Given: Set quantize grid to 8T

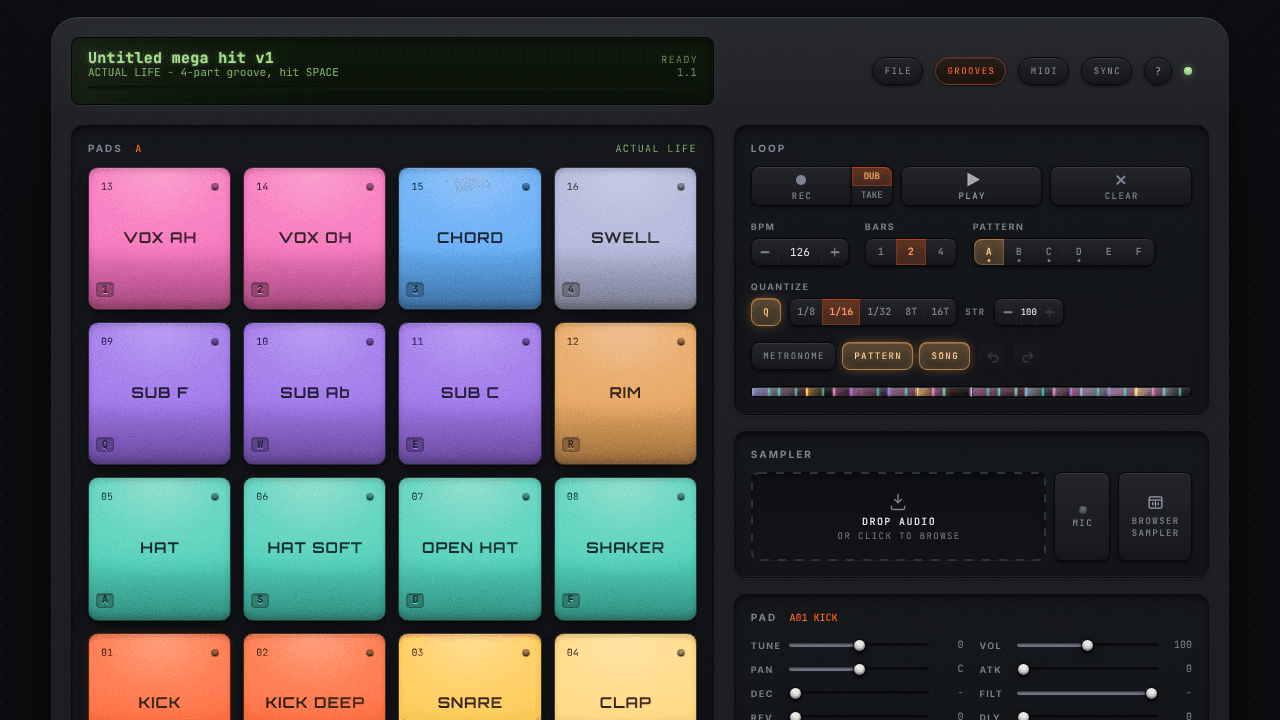Looking at the screenshot, I should click(911, 312).
